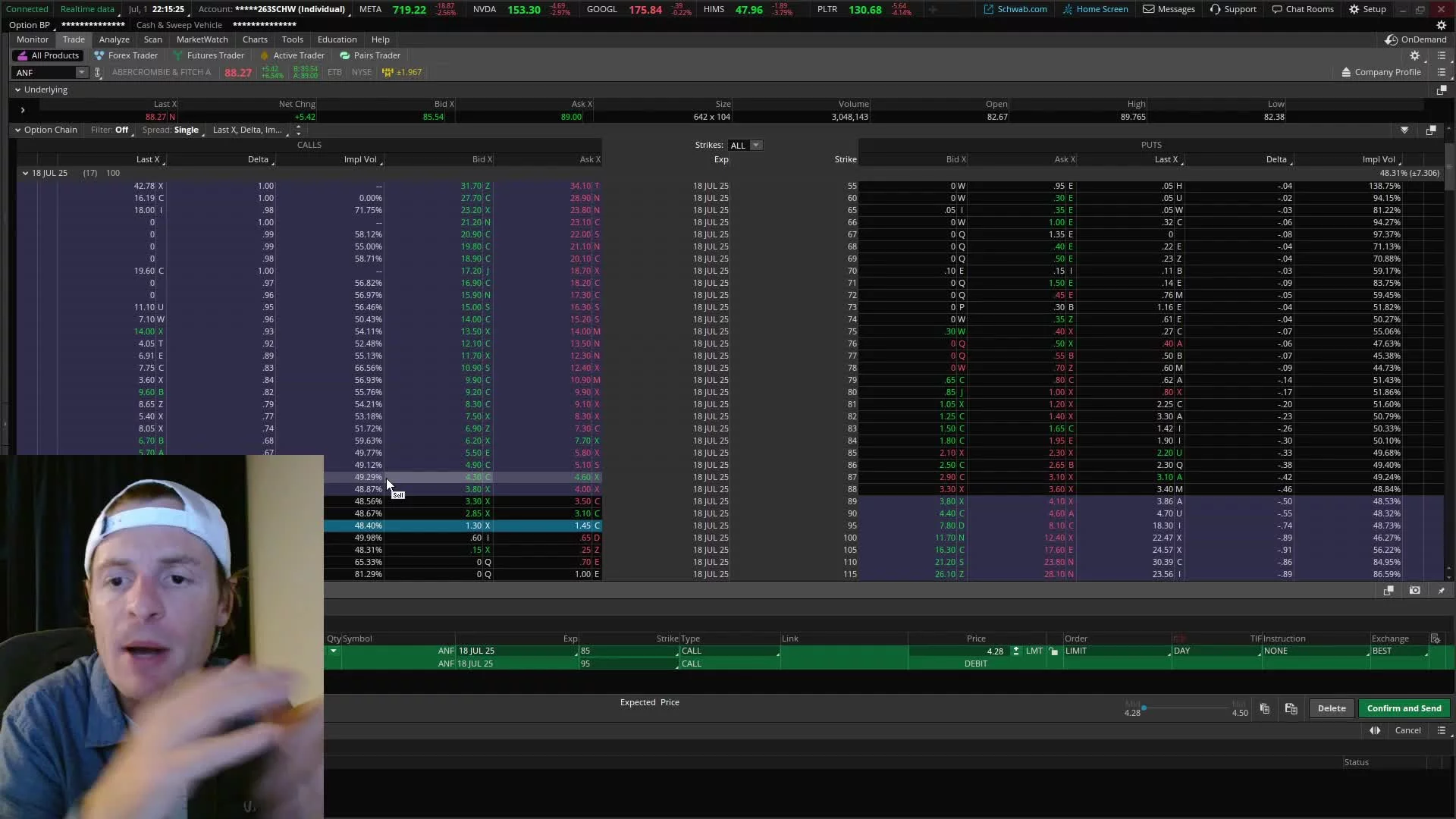Toggle the price lock icon beside LMT

pos(1053,651)
